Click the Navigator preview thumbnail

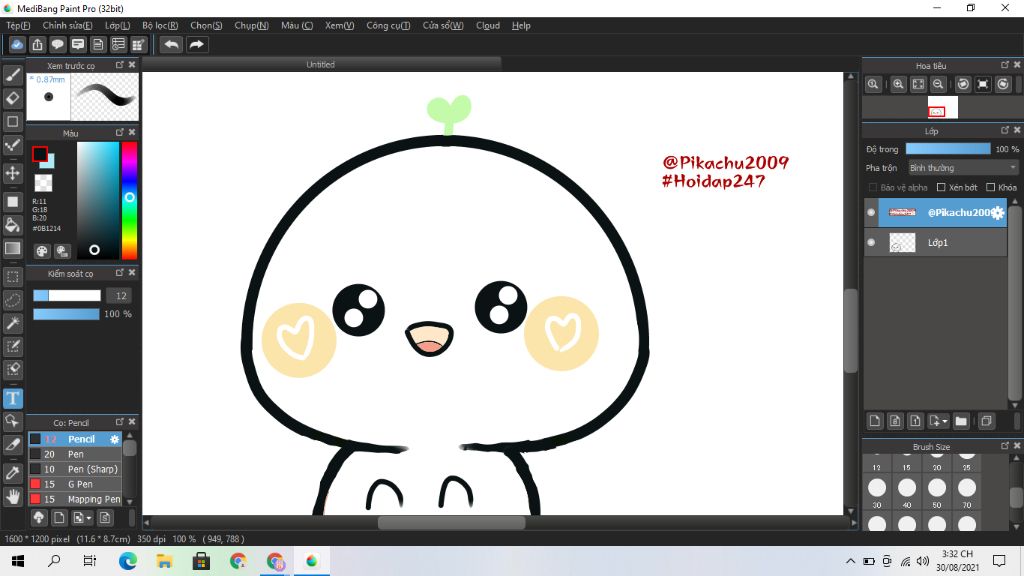(942, 107)
